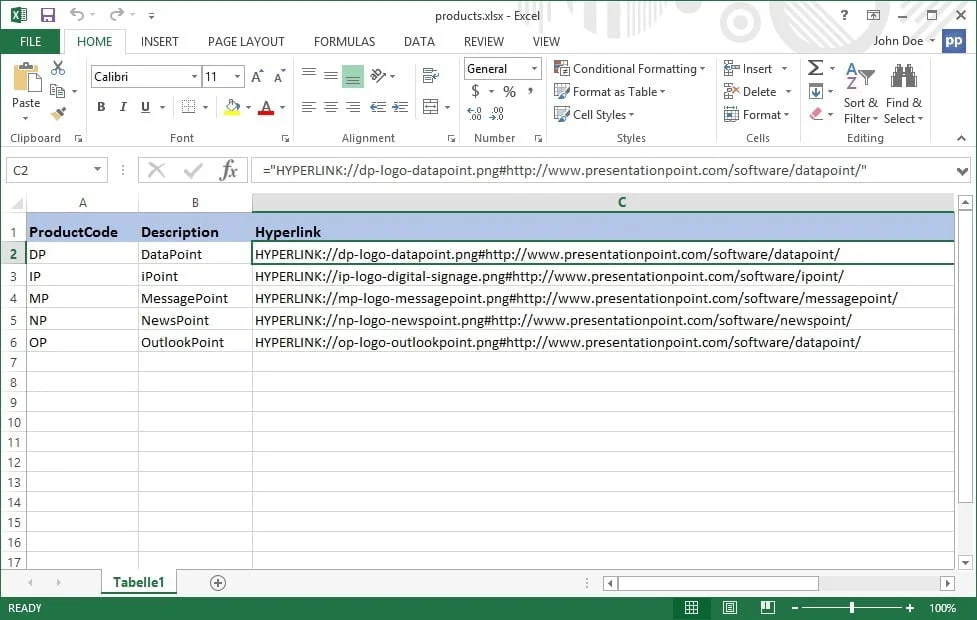Add a new sheet with the plus button
The image size is (977, 620).
click(218, 581)
